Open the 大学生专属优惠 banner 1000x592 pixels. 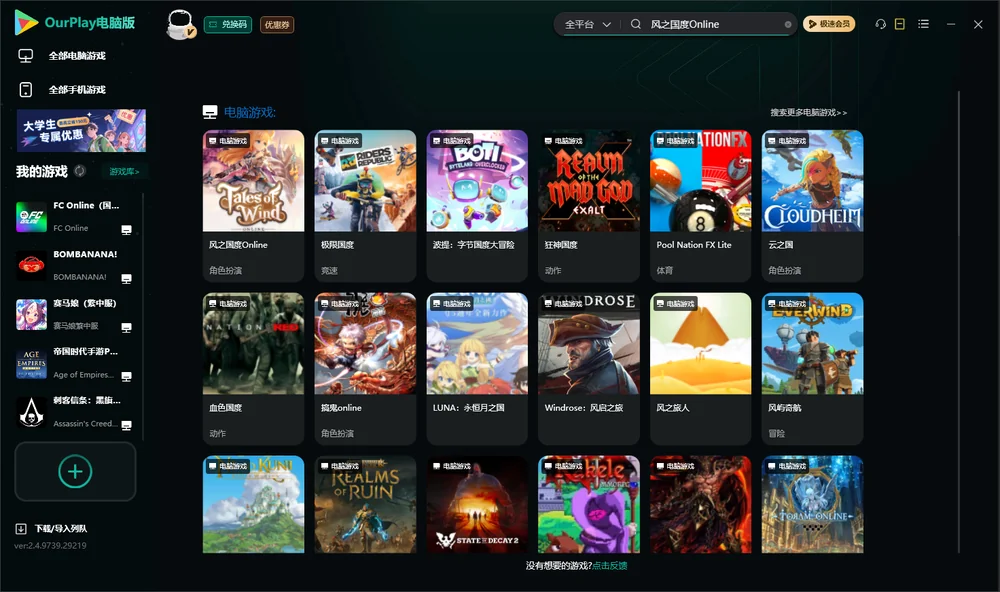coord(81,131)
